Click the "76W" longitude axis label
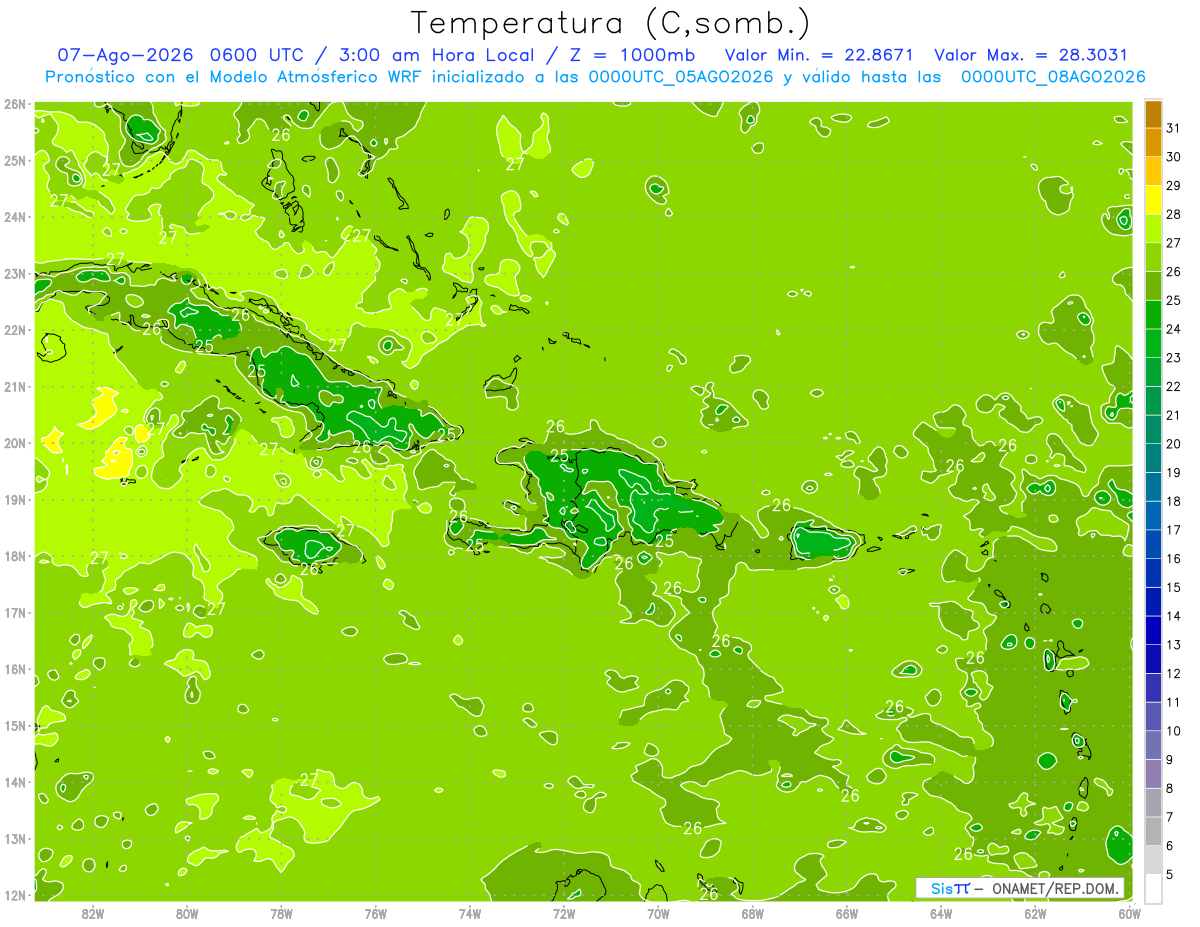Screen dimensions: 1200x927 pos(376,913)
